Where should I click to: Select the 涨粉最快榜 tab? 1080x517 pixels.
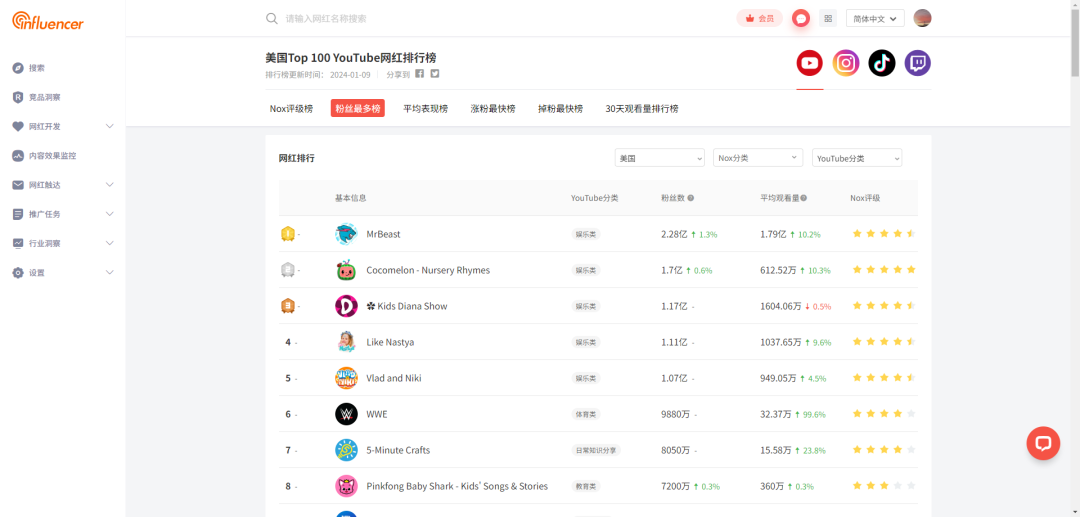(493, 109)
